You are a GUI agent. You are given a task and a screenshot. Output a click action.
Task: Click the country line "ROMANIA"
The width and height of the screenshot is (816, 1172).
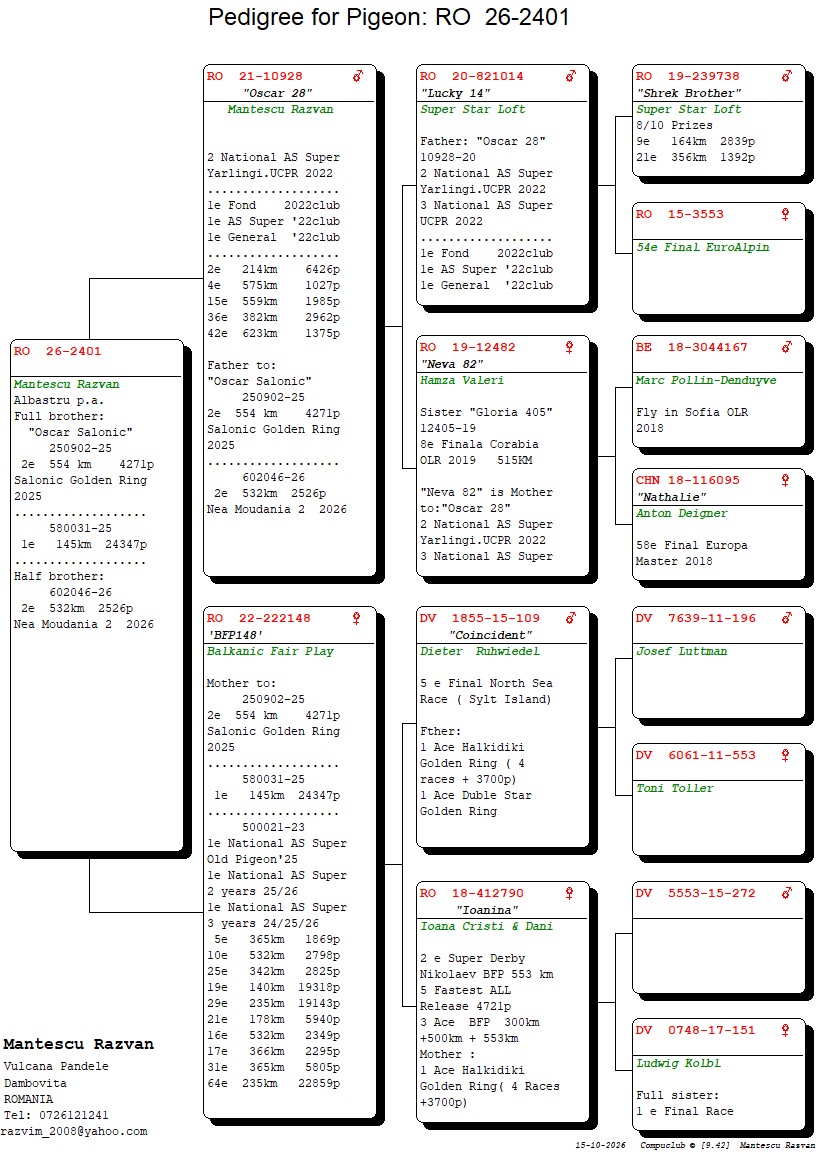(28, 1099)
